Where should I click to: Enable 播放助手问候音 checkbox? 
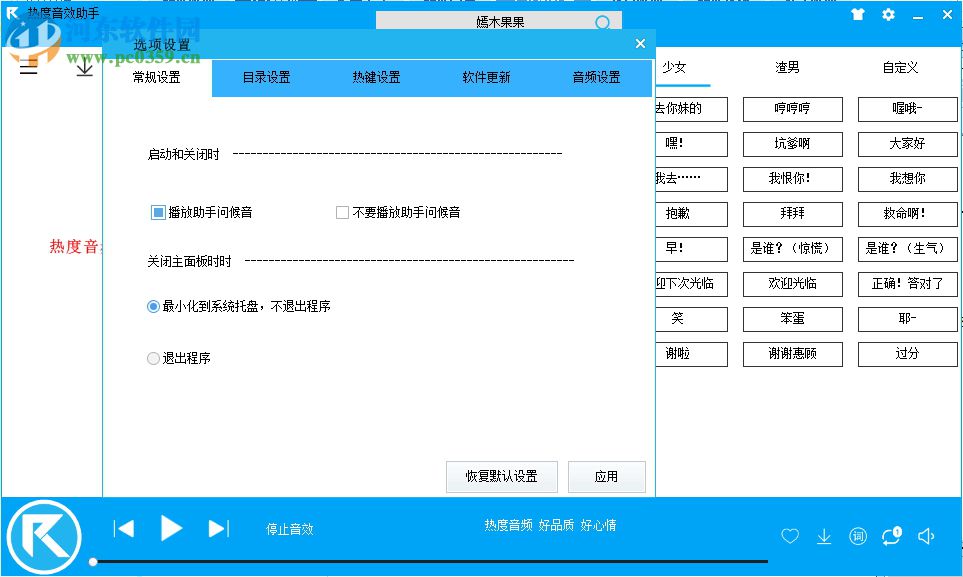tap(157, 212)
